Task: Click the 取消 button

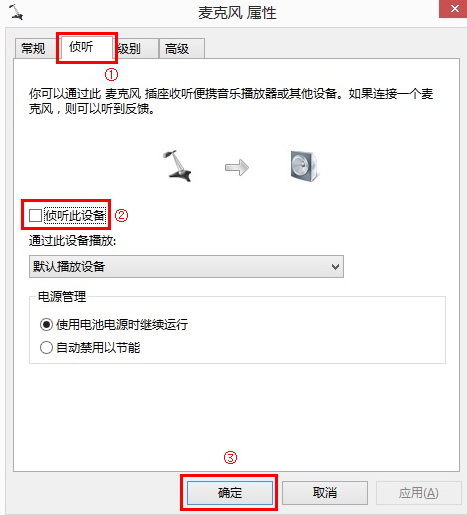Action: tap(325, 493)
